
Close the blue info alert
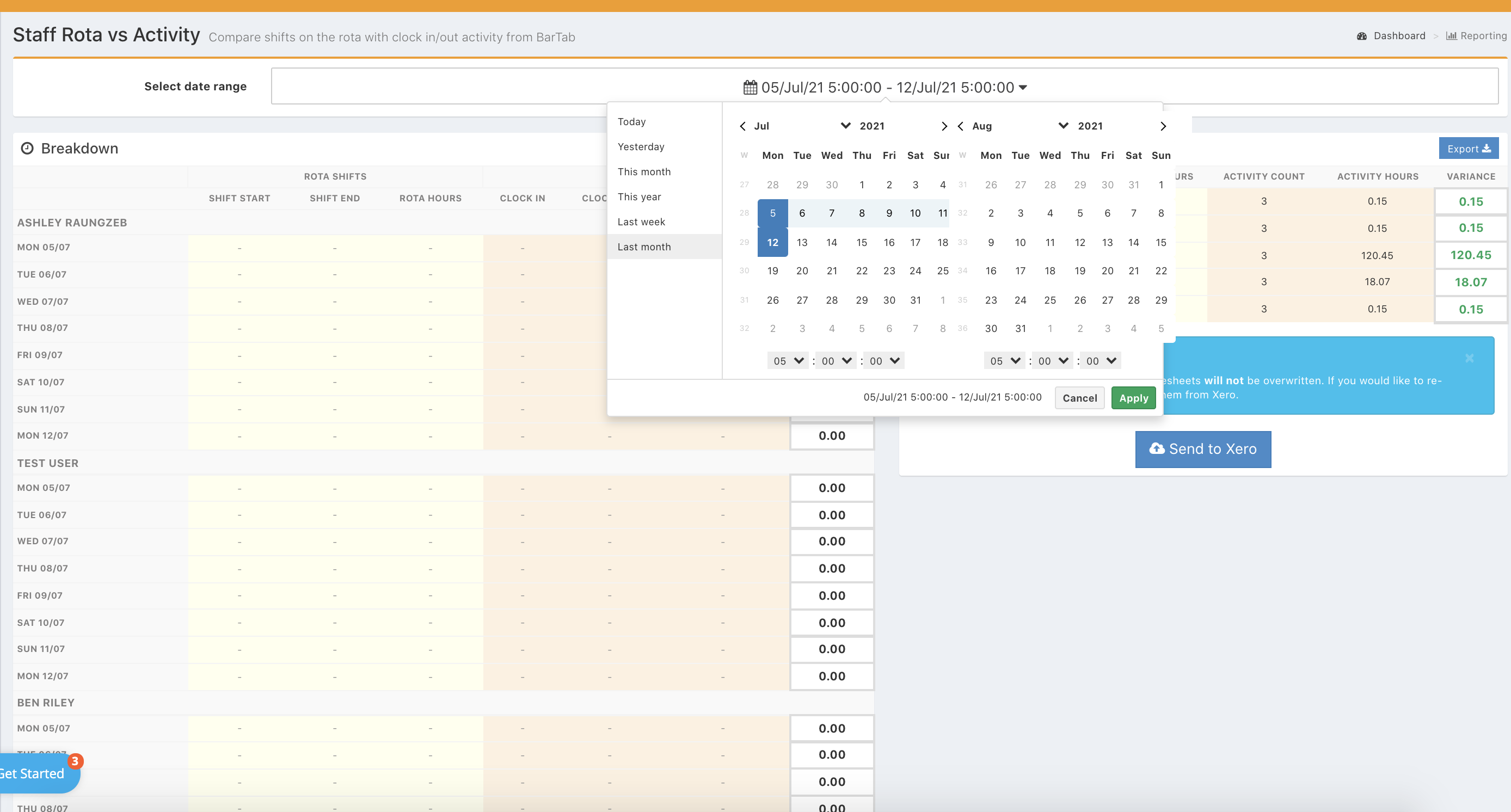pyautogui.click(x=1469, y=358)
